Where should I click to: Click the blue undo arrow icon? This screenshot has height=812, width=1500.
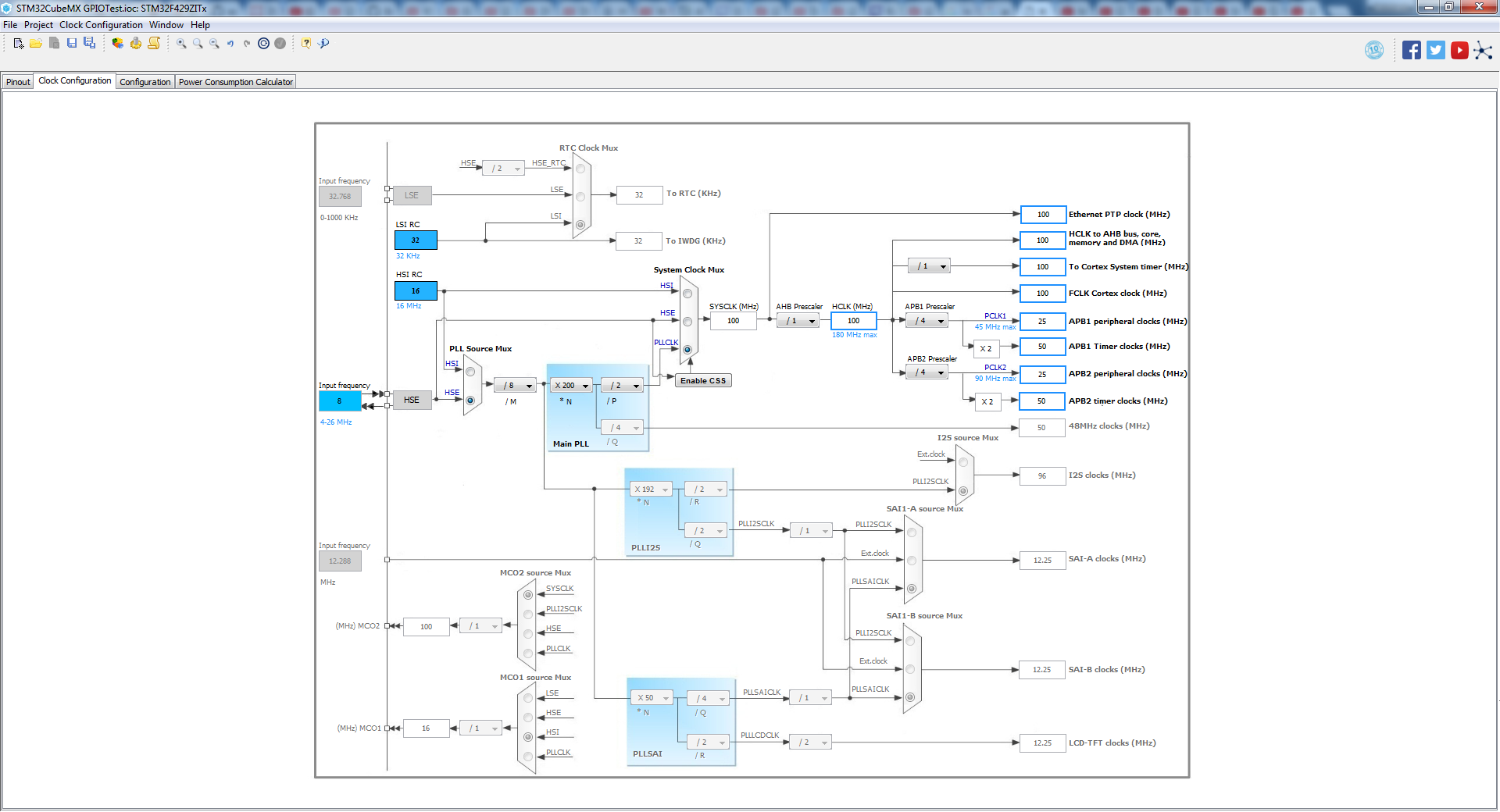click(x=230, y=44)
